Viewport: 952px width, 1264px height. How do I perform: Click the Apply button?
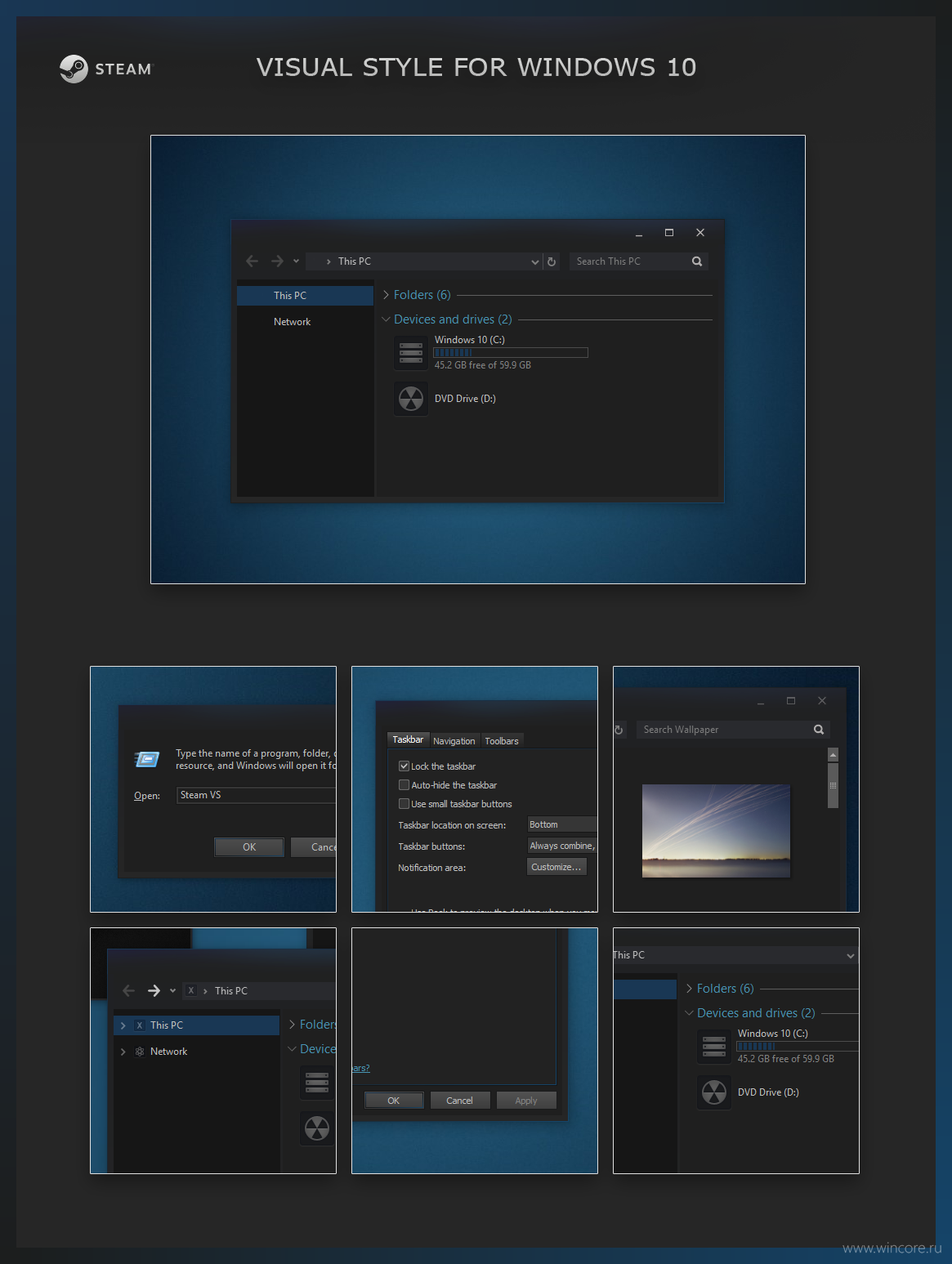[526, 1101]
